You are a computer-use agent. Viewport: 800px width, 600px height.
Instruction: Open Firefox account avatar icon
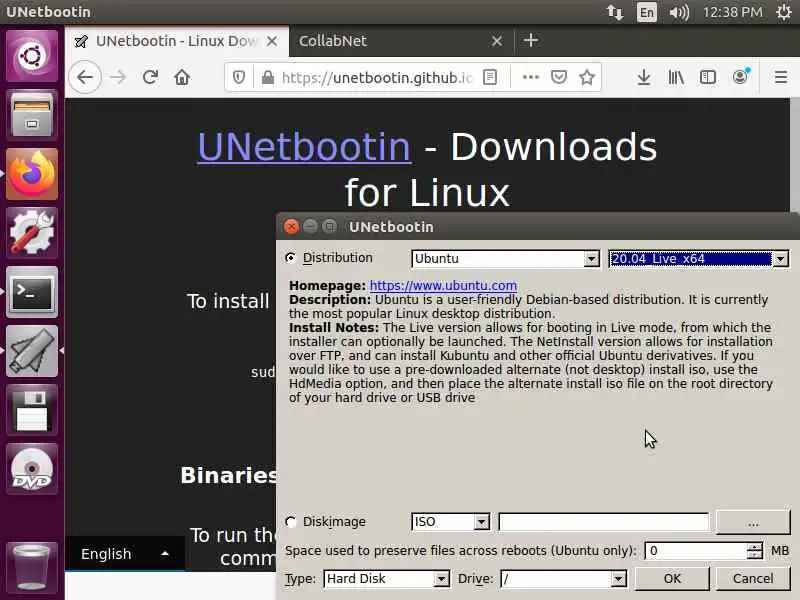[x=740, y=78]
